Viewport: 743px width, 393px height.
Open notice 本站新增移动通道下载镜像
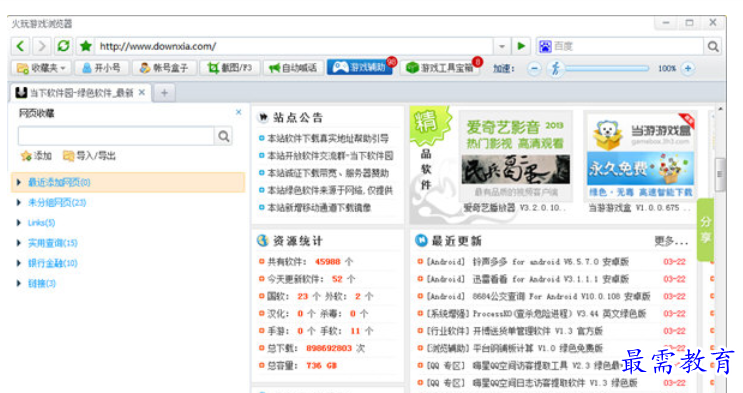[x=319, y=208]
